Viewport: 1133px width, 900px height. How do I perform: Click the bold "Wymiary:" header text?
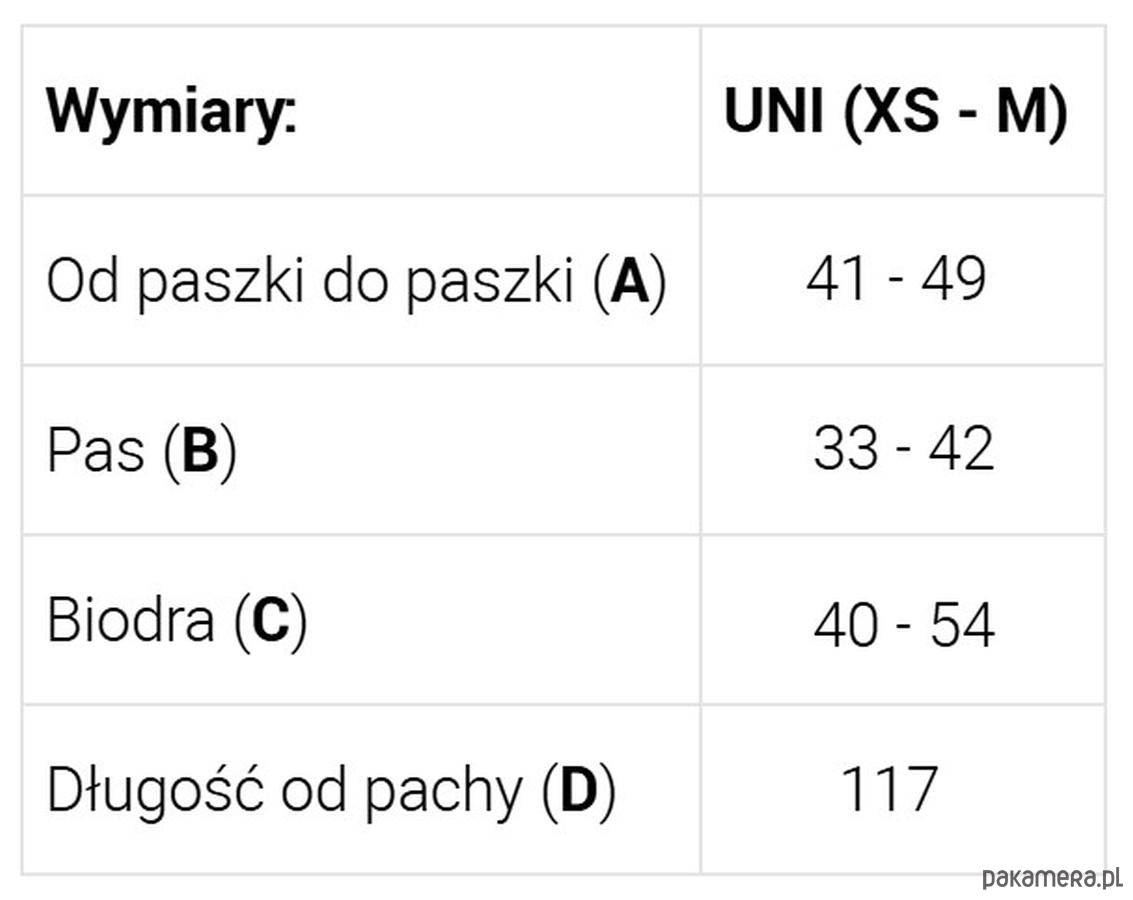[171, 113]
